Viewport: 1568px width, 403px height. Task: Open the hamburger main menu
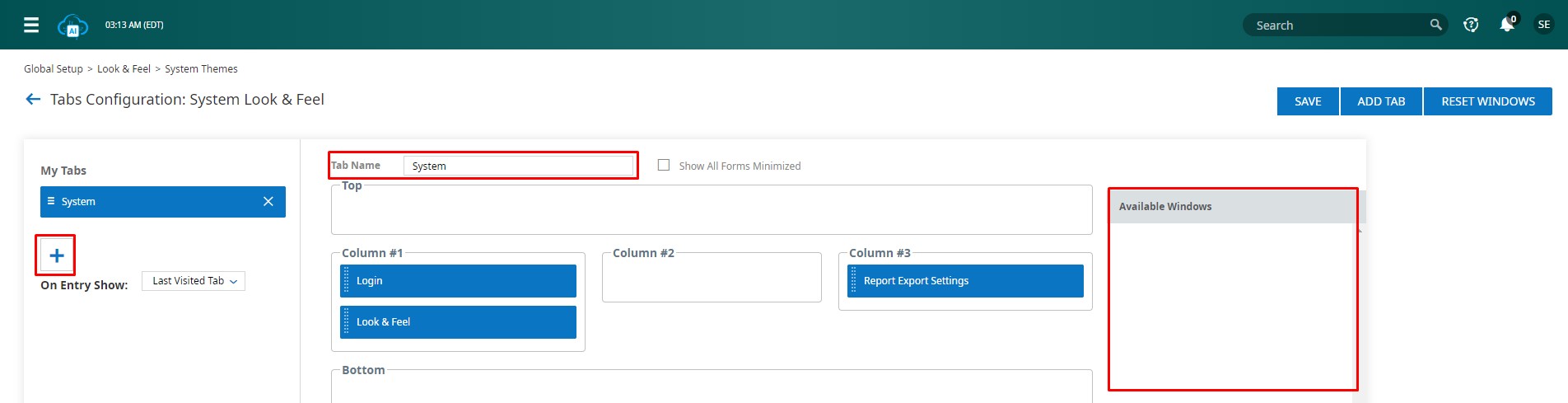[x=31, y=25]
